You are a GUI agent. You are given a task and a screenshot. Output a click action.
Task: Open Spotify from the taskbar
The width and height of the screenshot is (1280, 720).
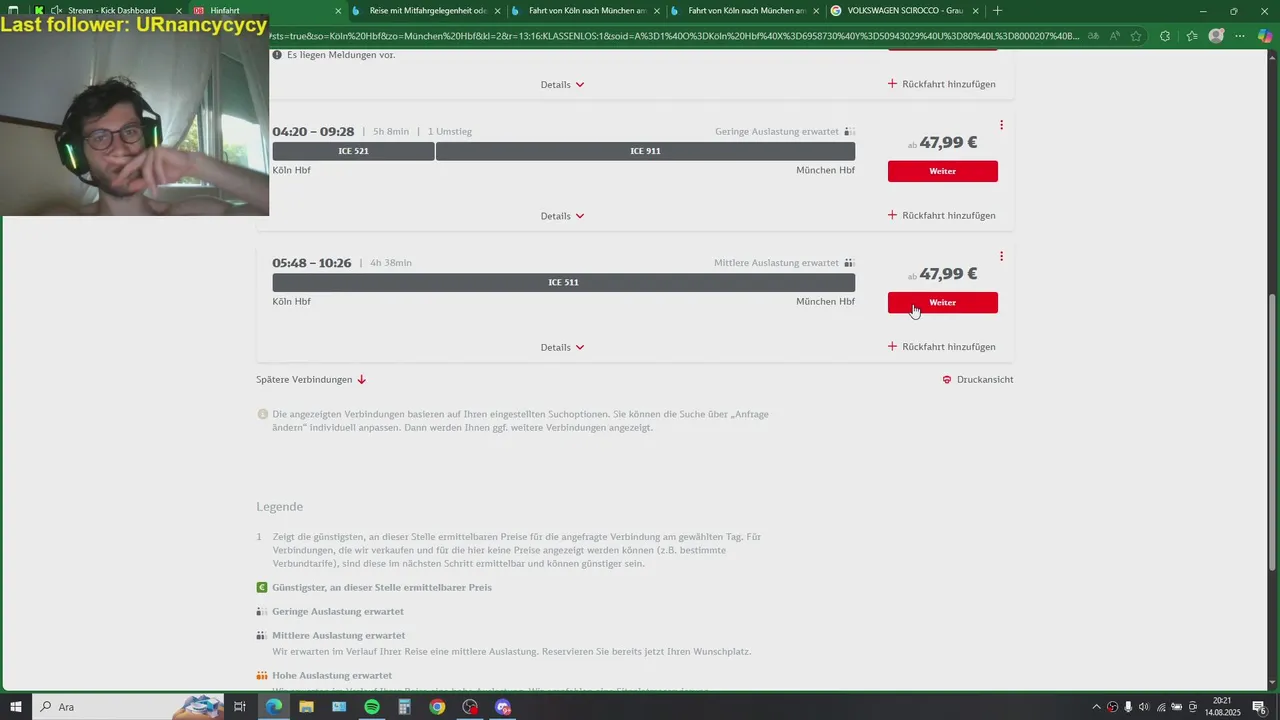pos(371,707)
